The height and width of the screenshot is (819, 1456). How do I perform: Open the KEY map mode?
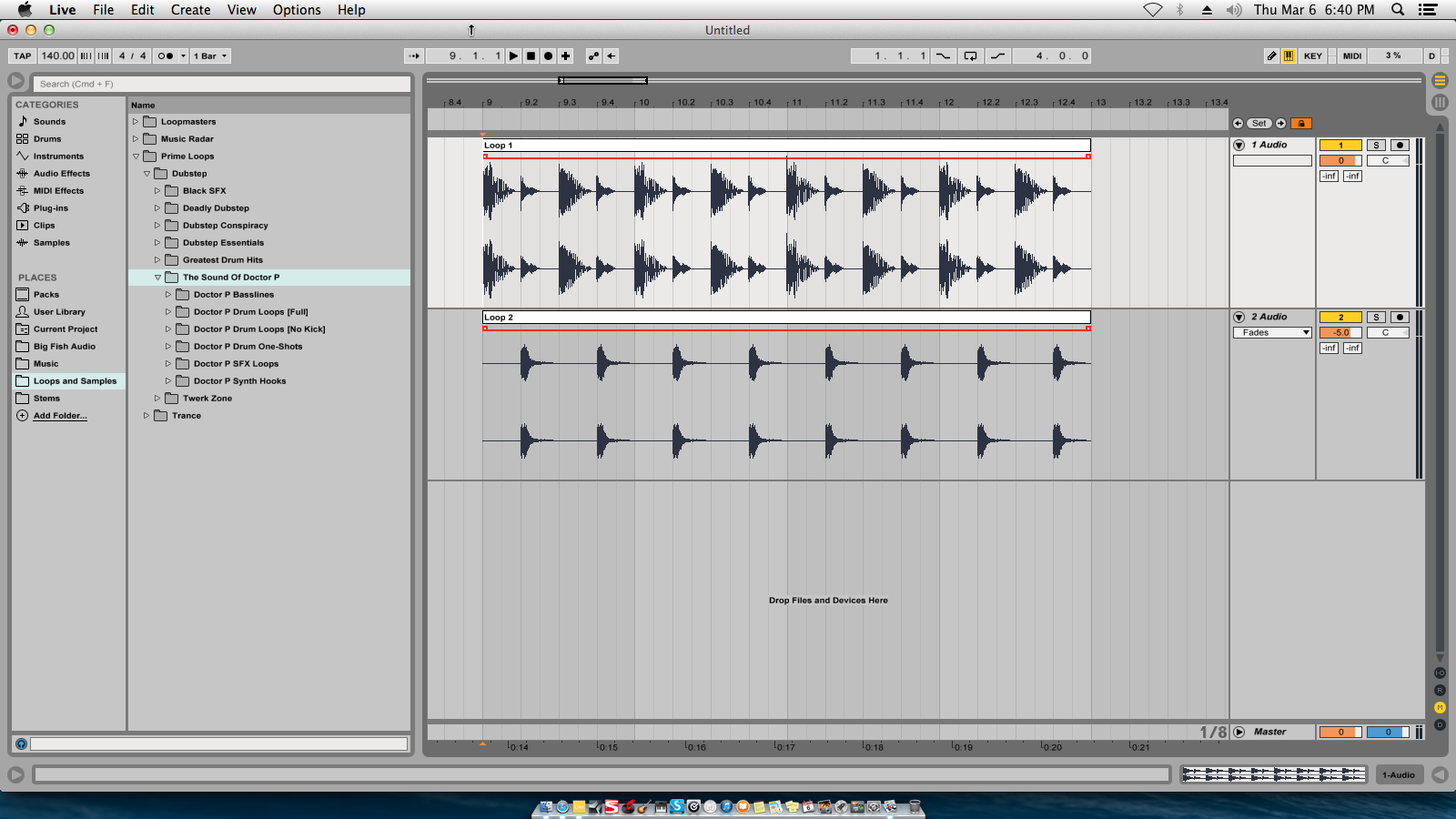click(x=1311, y=56)
